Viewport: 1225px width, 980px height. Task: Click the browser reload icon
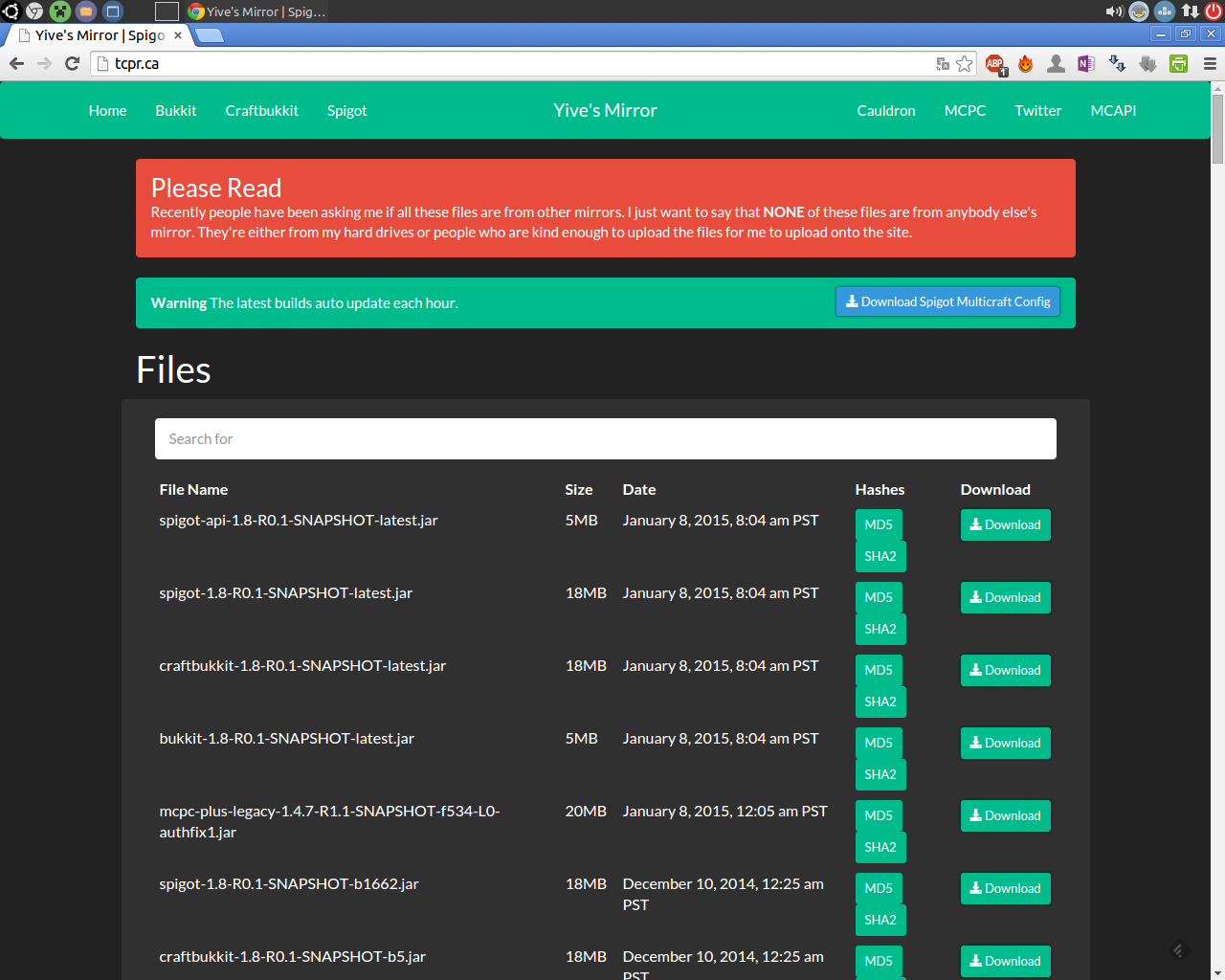click(72, 63)
